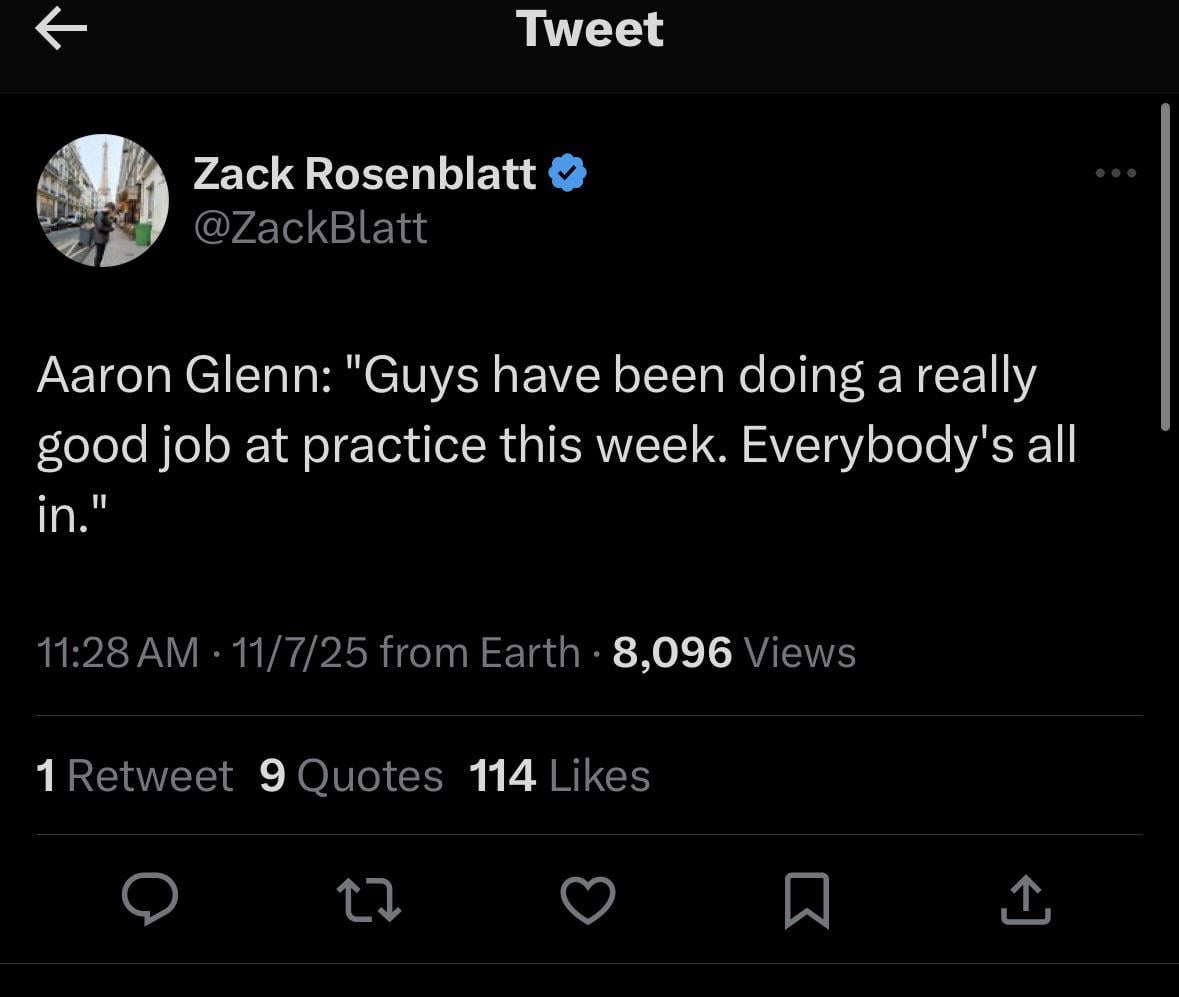Click the Tweet header title
The height and width of the screenshot is (997, 1179).
coord(590,29)
